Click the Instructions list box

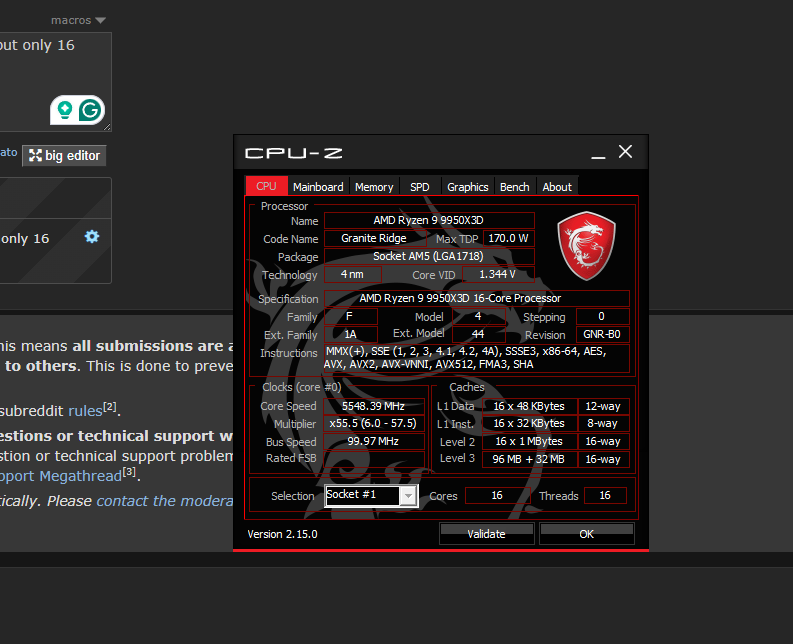pyautogui.click(x=476, y=358)
